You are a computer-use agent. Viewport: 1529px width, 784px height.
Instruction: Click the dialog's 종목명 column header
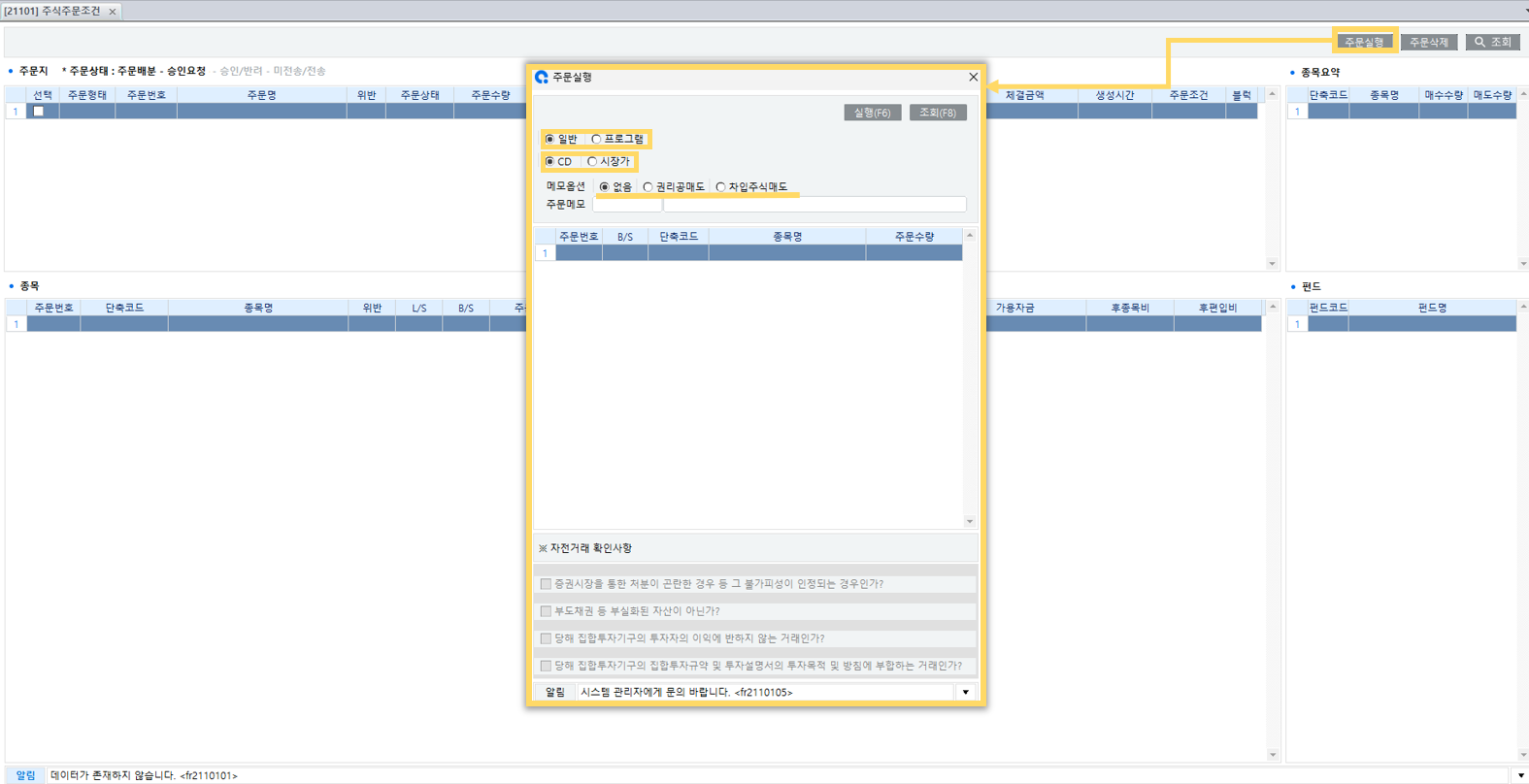pos(787,237)
